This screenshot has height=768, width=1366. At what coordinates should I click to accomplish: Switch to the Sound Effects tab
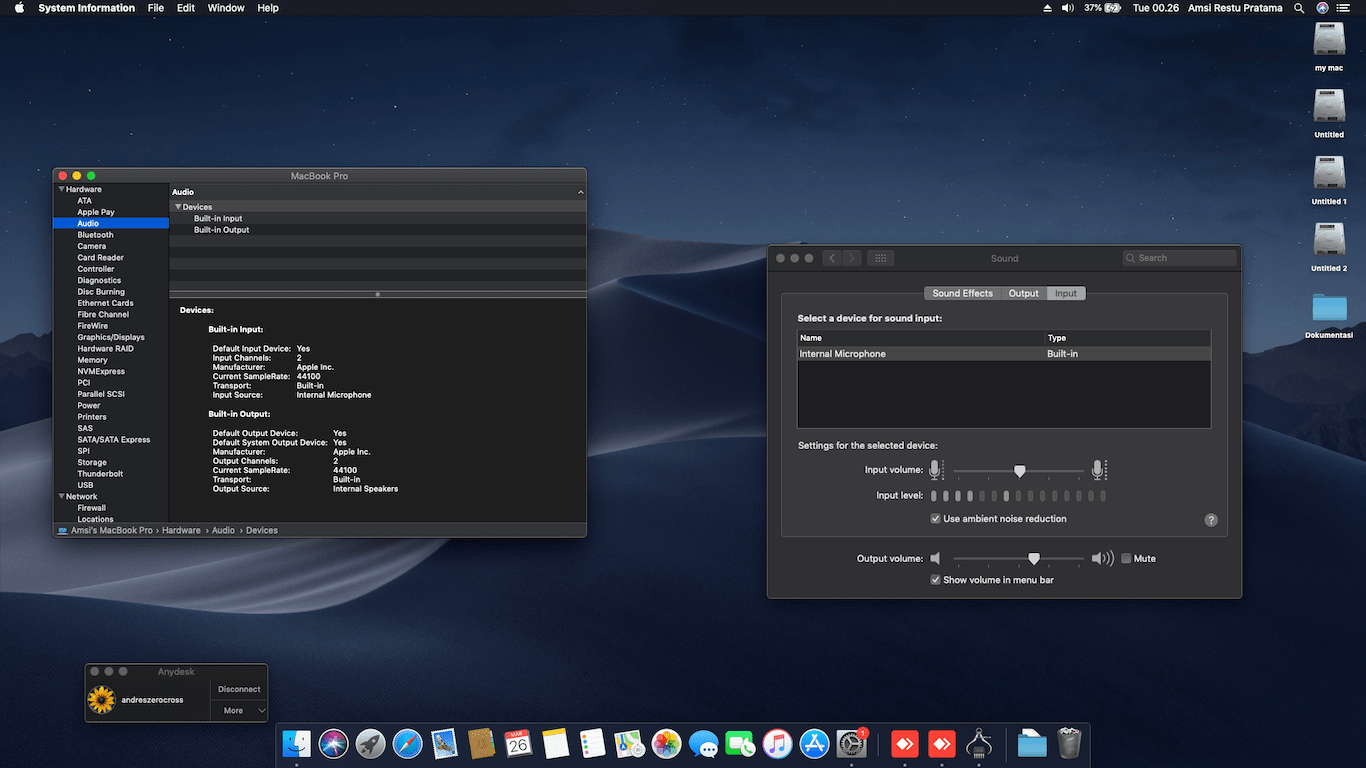[962, 293]
